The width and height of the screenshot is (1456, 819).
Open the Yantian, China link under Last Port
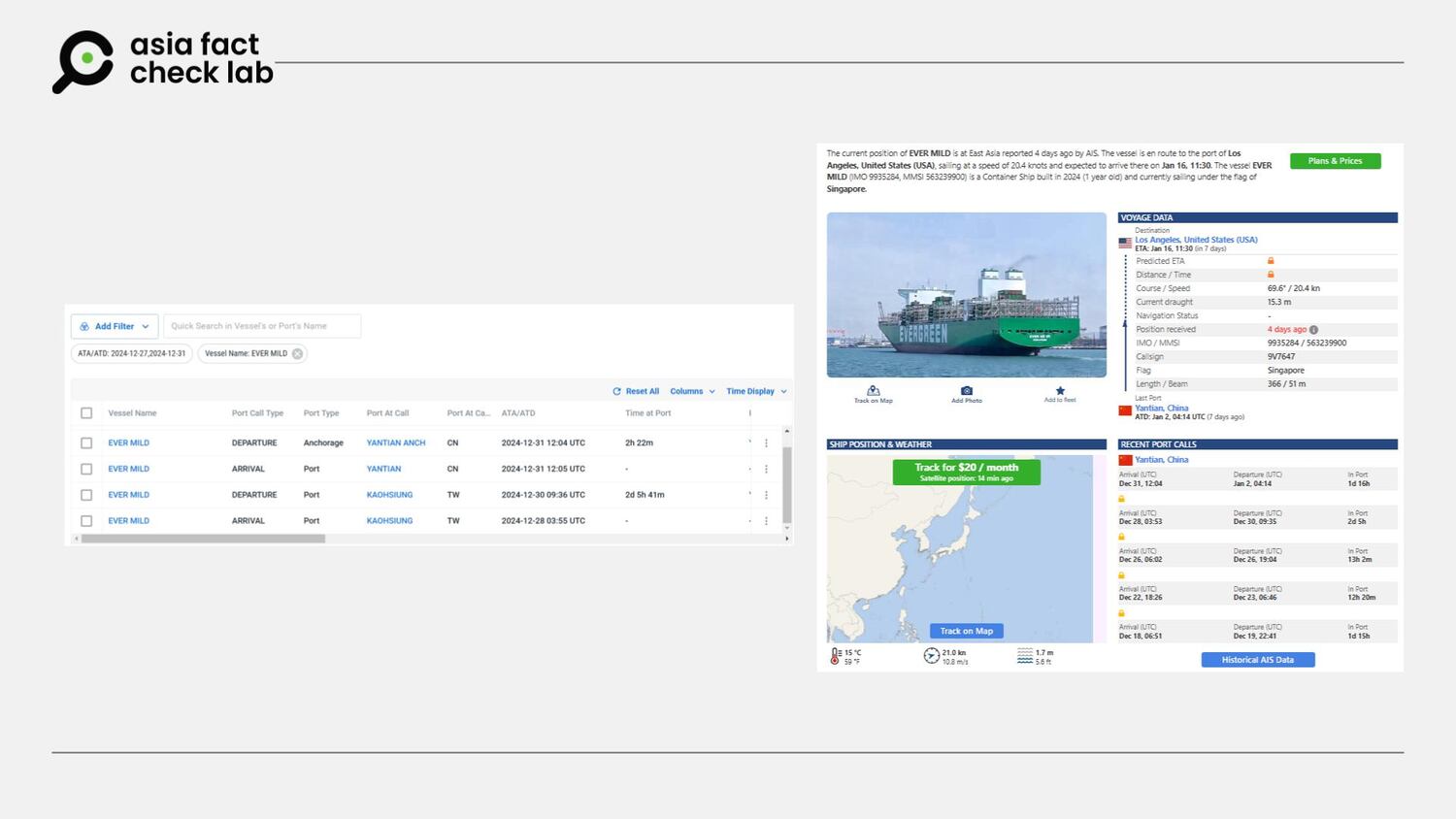1161,409
